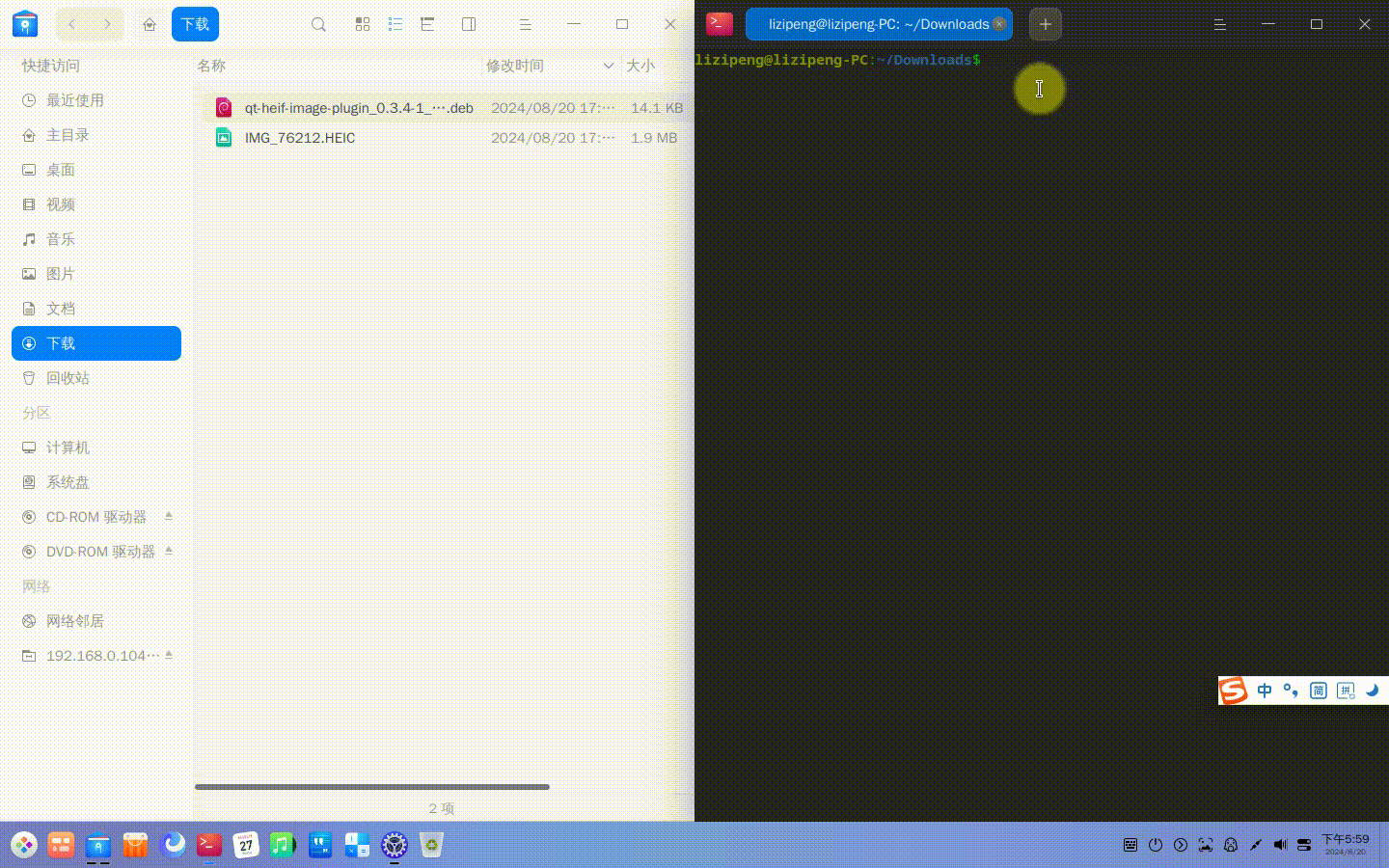The width and height of the screenshot is (1389, 868).
Task: Select 系统盘 in the sidebar
Action: (96, 482)
